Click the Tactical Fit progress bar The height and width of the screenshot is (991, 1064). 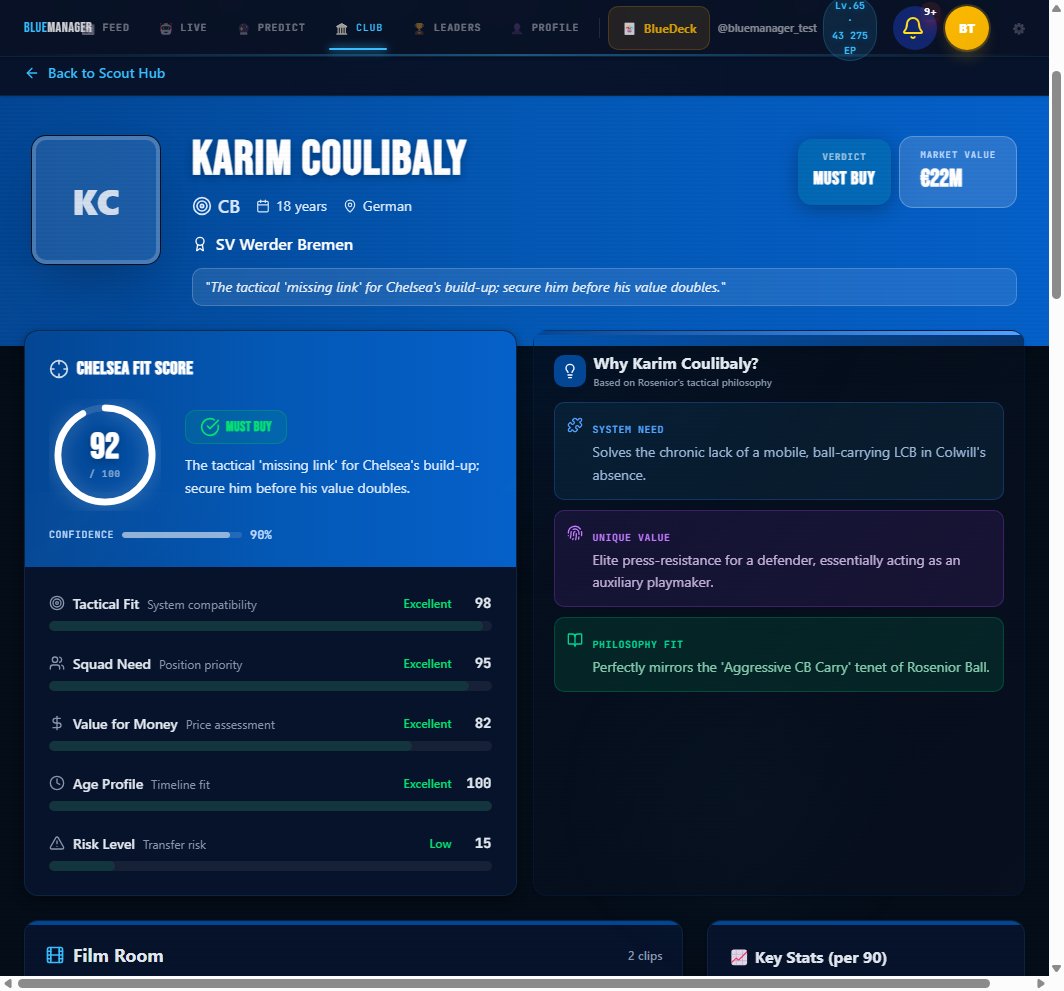[270, 626]
